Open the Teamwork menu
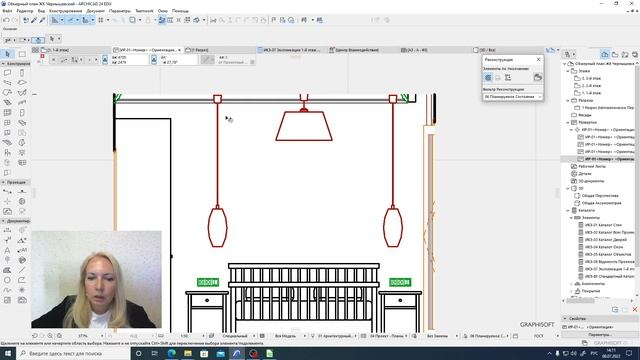 144,11
